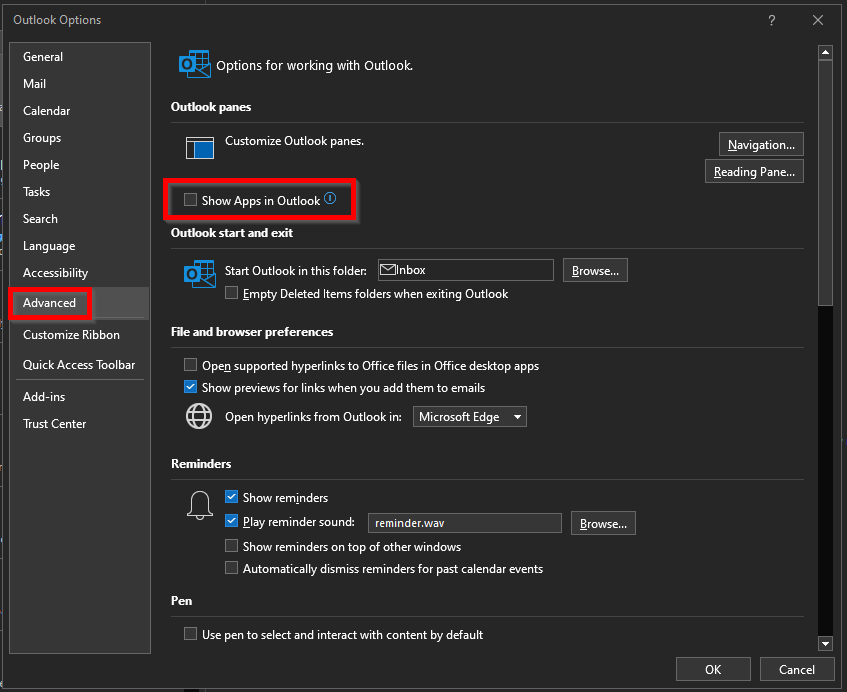Click the envelope icon in the Inbox field

387,270
